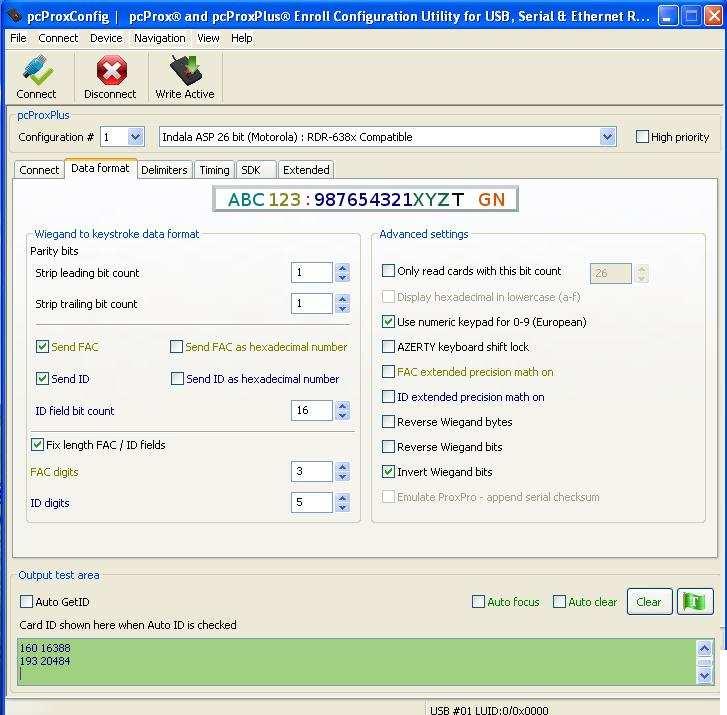Enable ID extended precision math on
Image resolution: width=727 pixels, height=715 pixels.
point(388,396)
